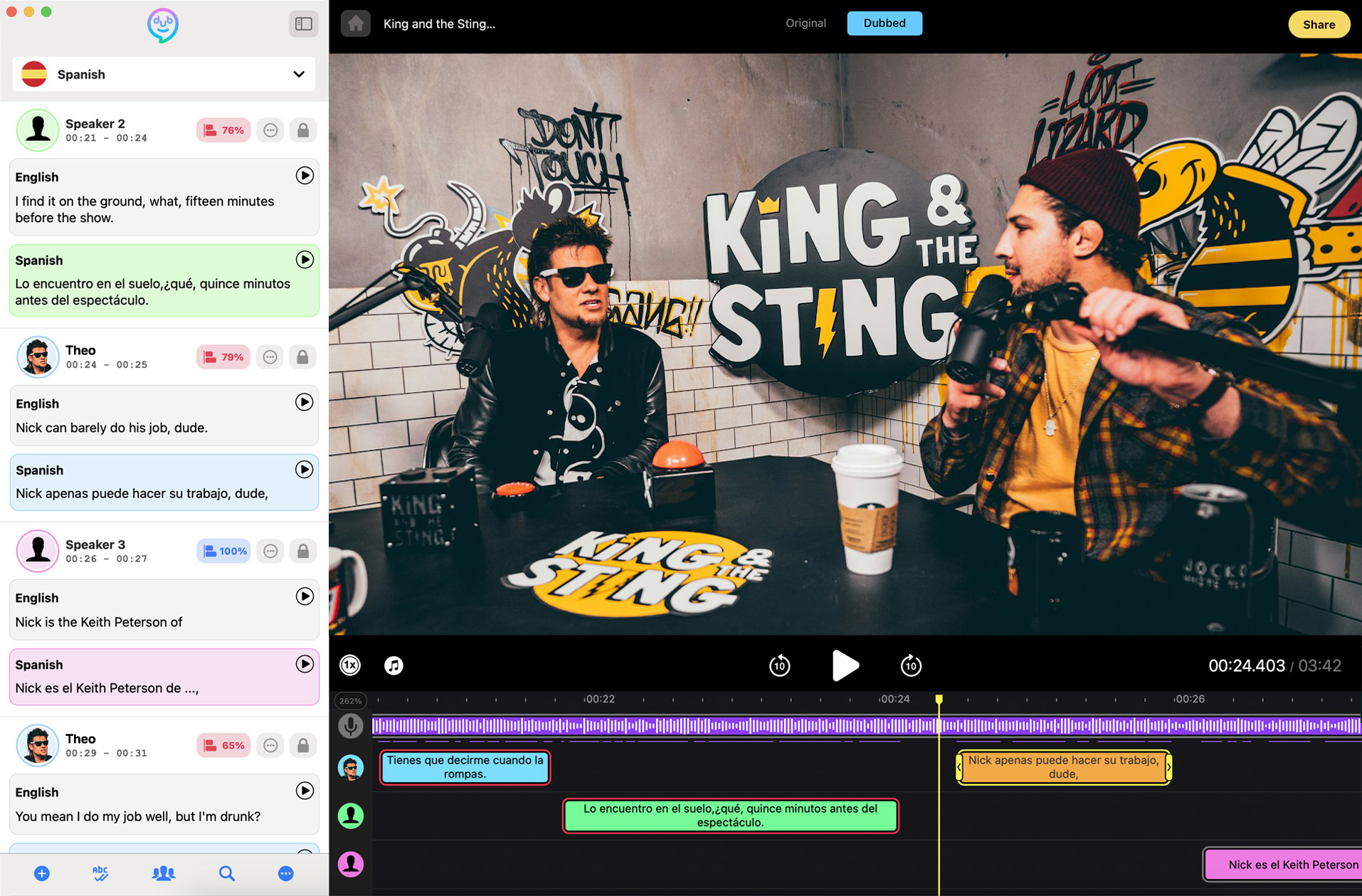The height and width of the screenshot is (896, 1362).
Task: Open Theo's 79% timing badge
Action: 223,357
